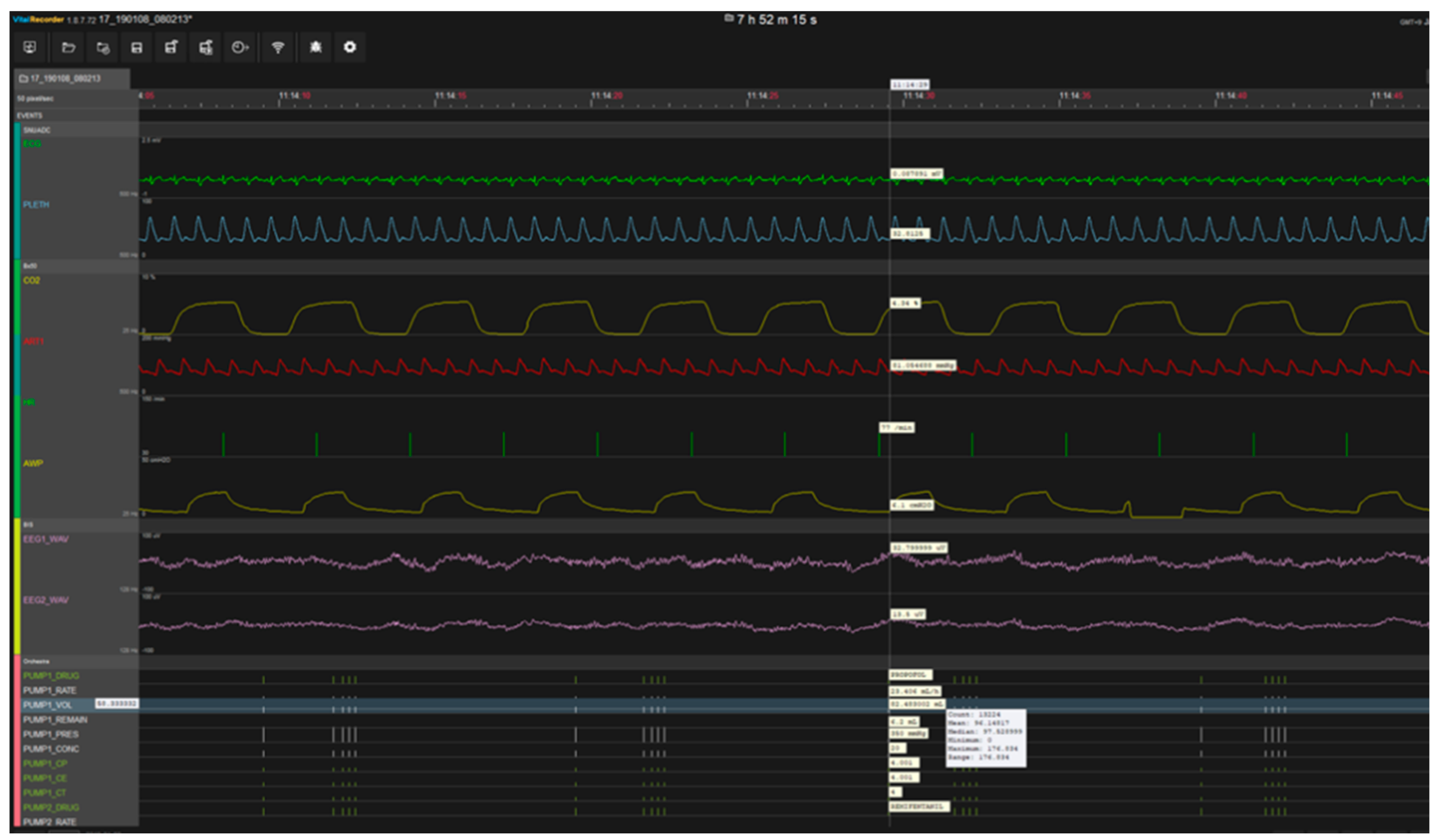Select the PUMP1_RATE track label
The image size is (1438, 840).
point(50,690)
